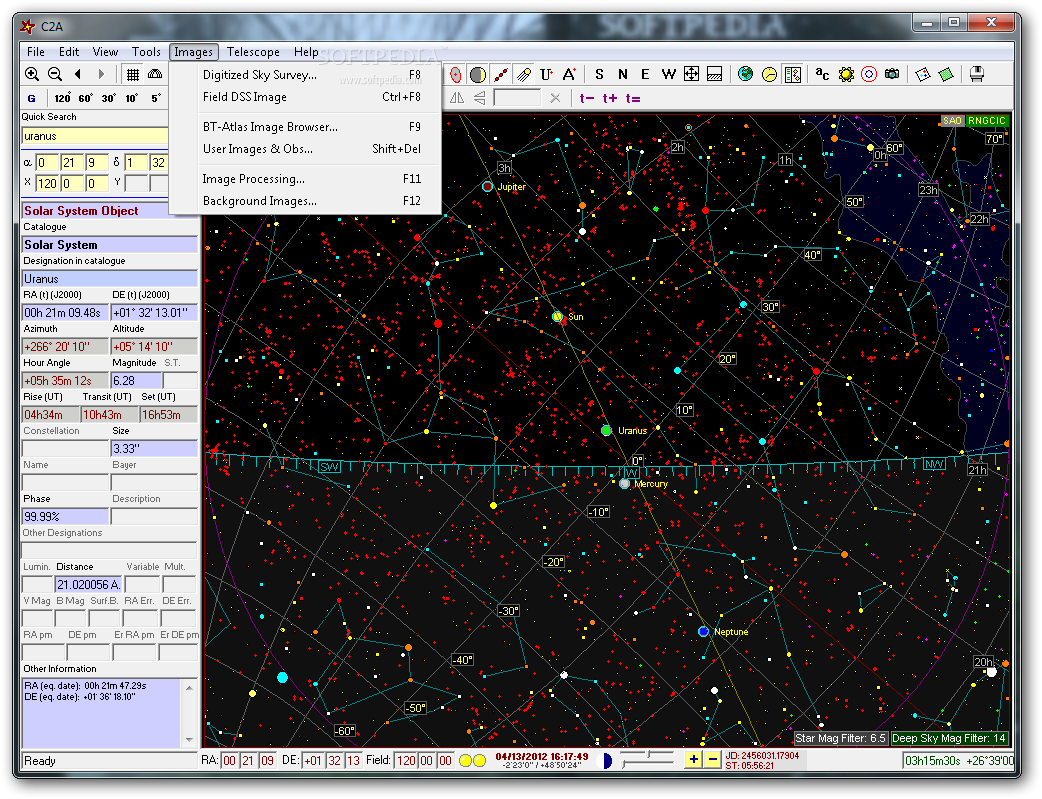Click the Deep Sky Mag Filter 14 label
This screenshot has width=1042, height=799.
tap(949, 739)
